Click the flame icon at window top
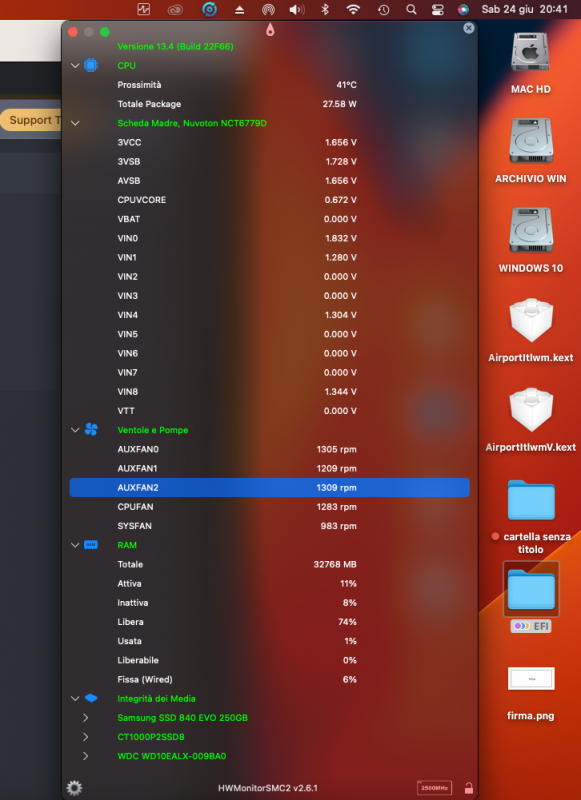The width and height of the screenshot is (581, 800). [x=270, y=30]
